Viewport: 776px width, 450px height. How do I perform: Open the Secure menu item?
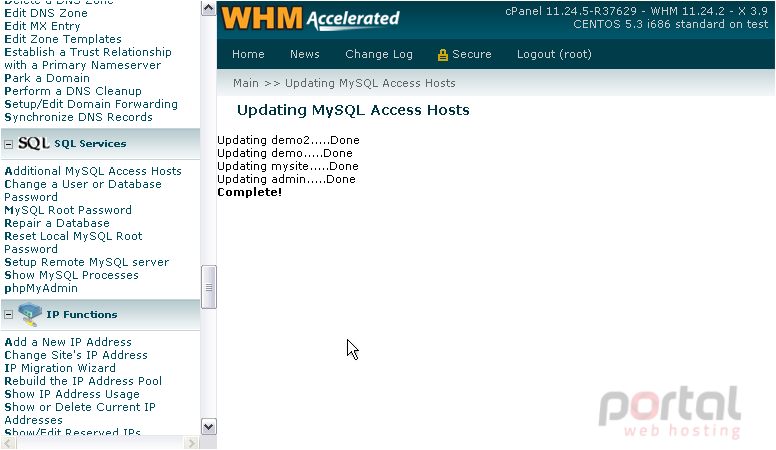pyautogui.click(x=472, y=54)
